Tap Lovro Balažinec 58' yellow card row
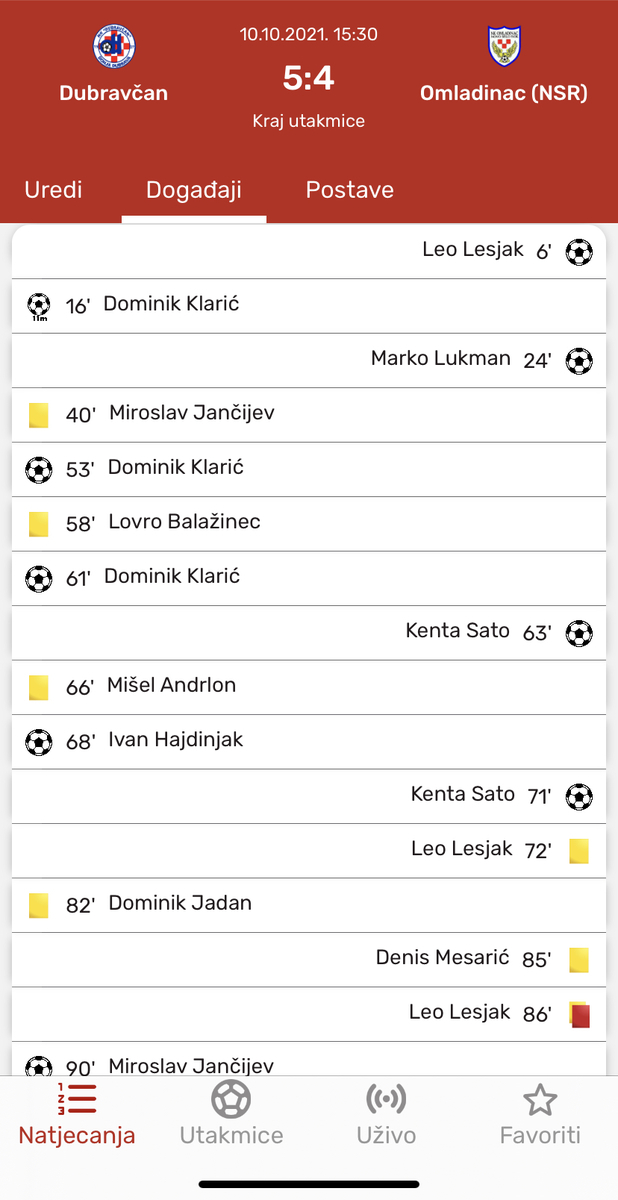The width and height of the screenshot is (618, 1200). (309, 523)
